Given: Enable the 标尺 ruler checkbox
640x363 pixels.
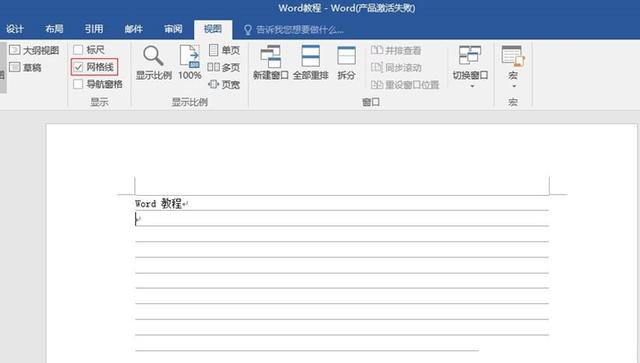Looking at the screenshot, I should 78,50.
